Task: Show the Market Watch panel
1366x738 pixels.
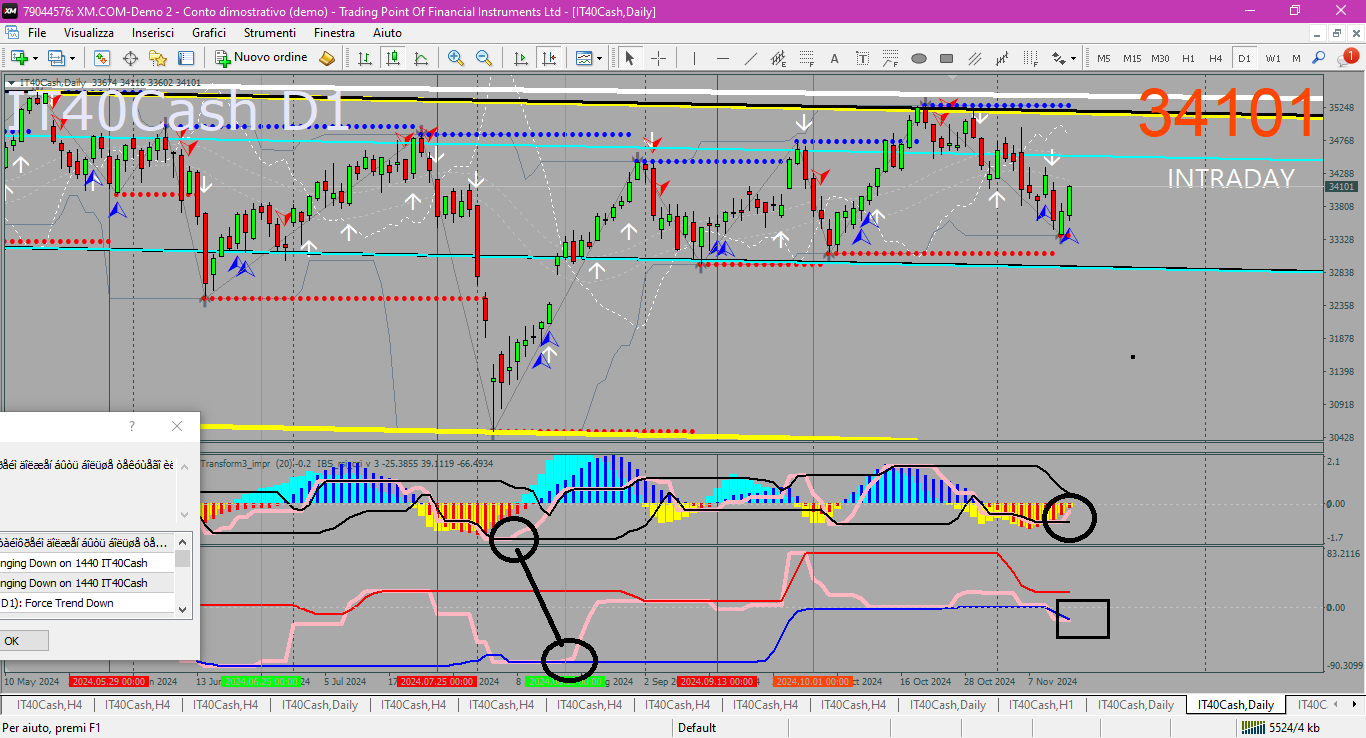Action: point(102,58)
